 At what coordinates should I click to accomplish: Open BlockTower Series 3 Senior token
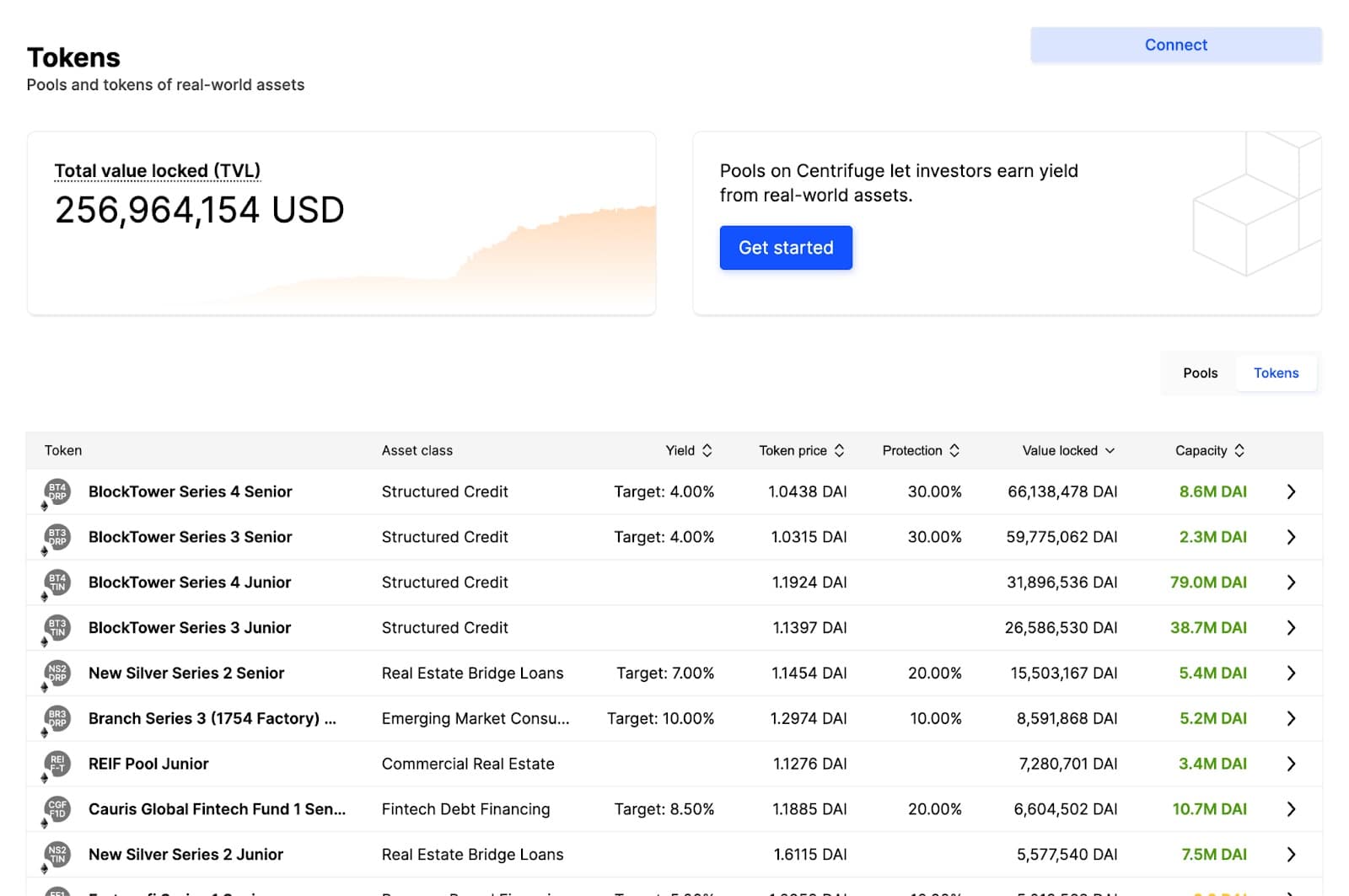point(190,537)
